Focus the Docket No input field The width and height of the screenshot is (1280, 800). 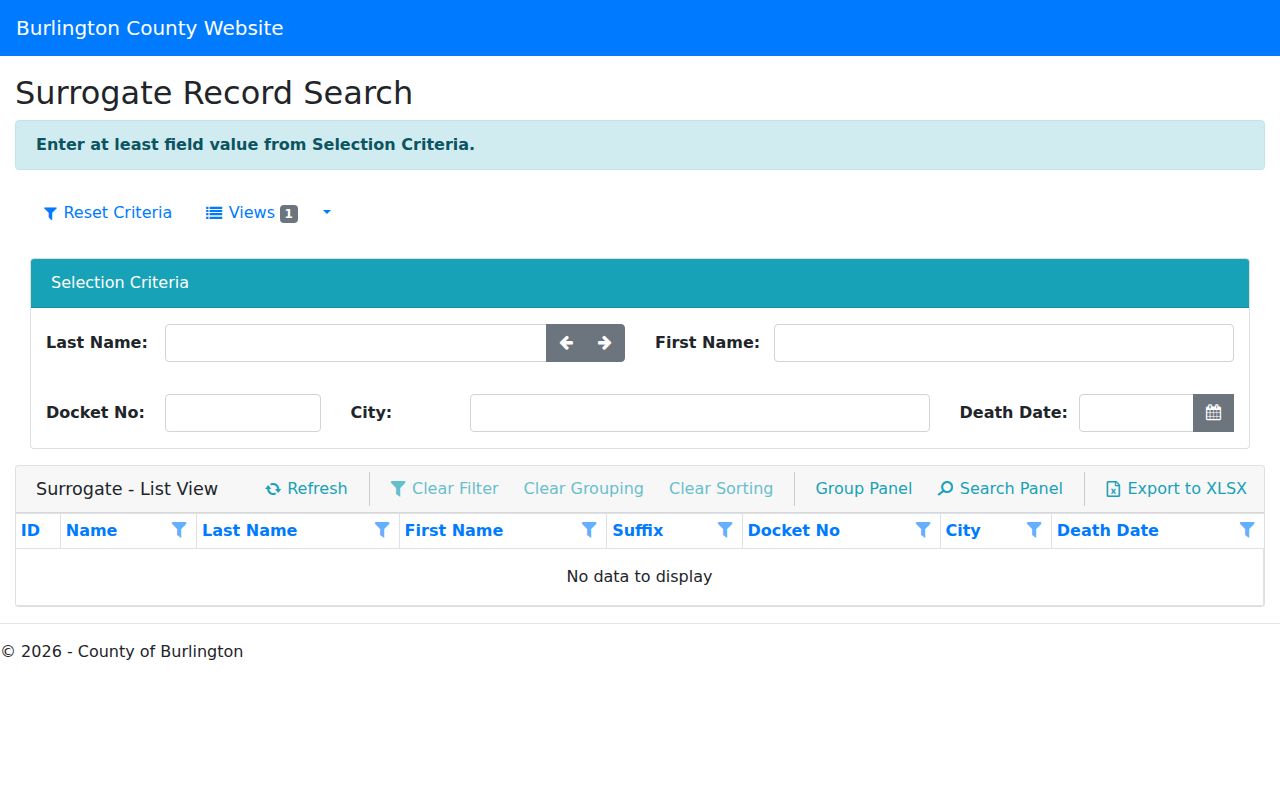coord(243,413)
